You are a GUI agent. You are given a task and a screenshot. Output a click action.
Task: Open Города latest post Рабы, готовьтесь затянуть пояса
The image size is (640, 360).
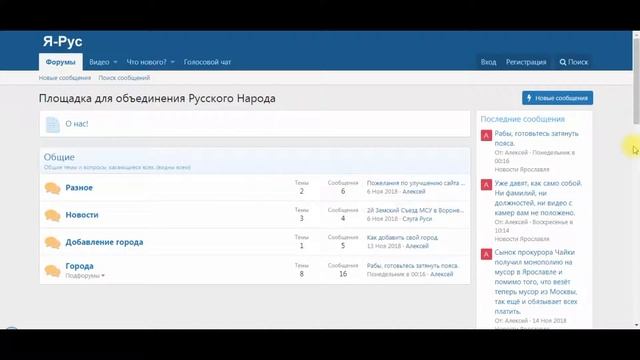click(x=413, y=266)
